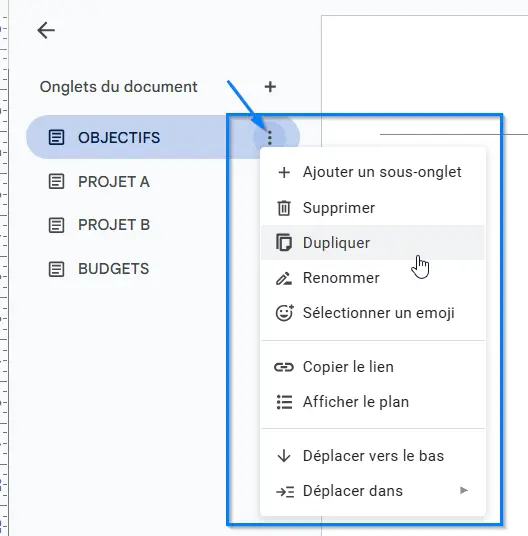Click the emoji face icon in menu

[284, 313]
